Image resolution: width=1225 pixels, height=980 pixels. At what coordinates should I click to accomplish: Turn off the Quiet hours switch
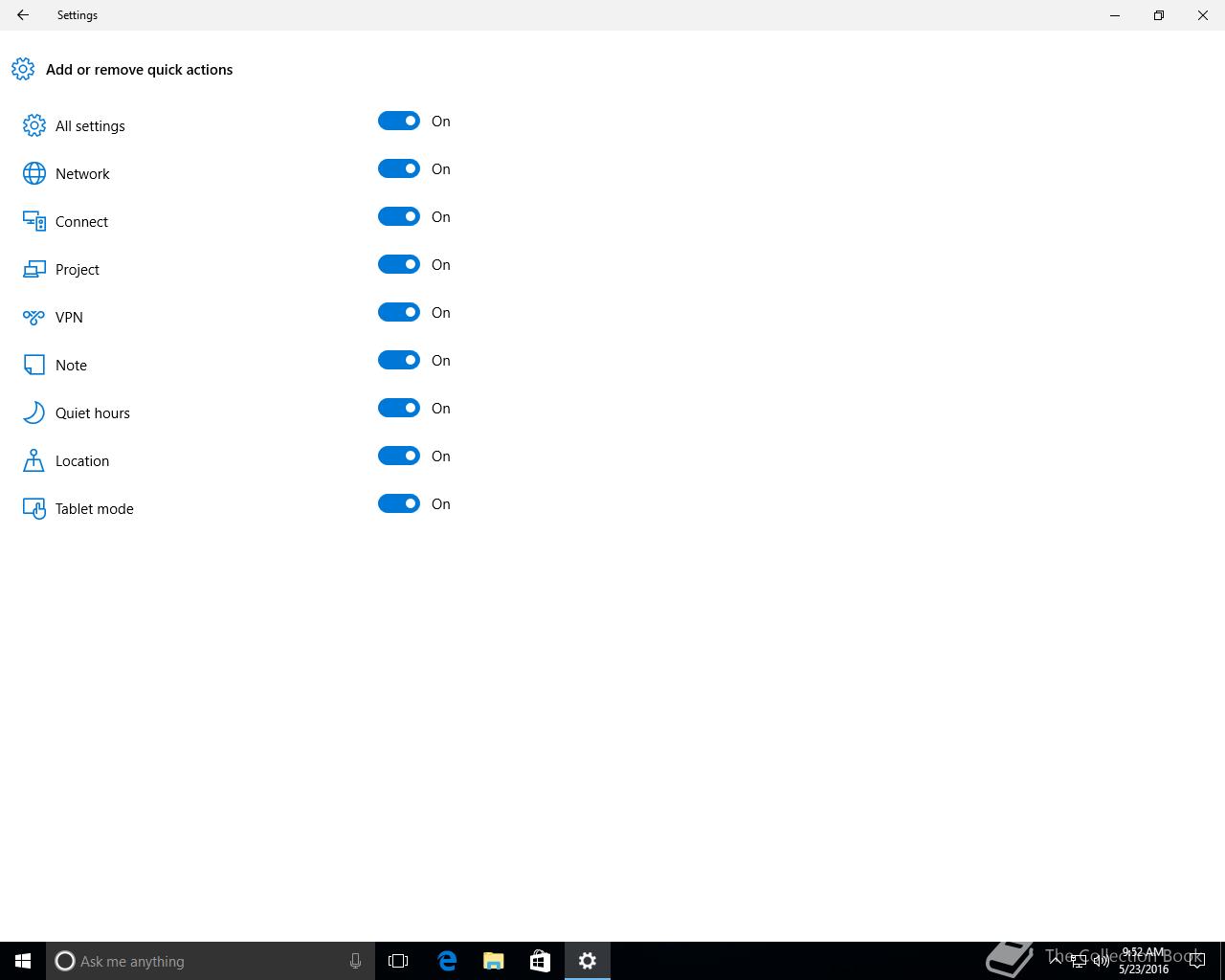tap(399, 408)
